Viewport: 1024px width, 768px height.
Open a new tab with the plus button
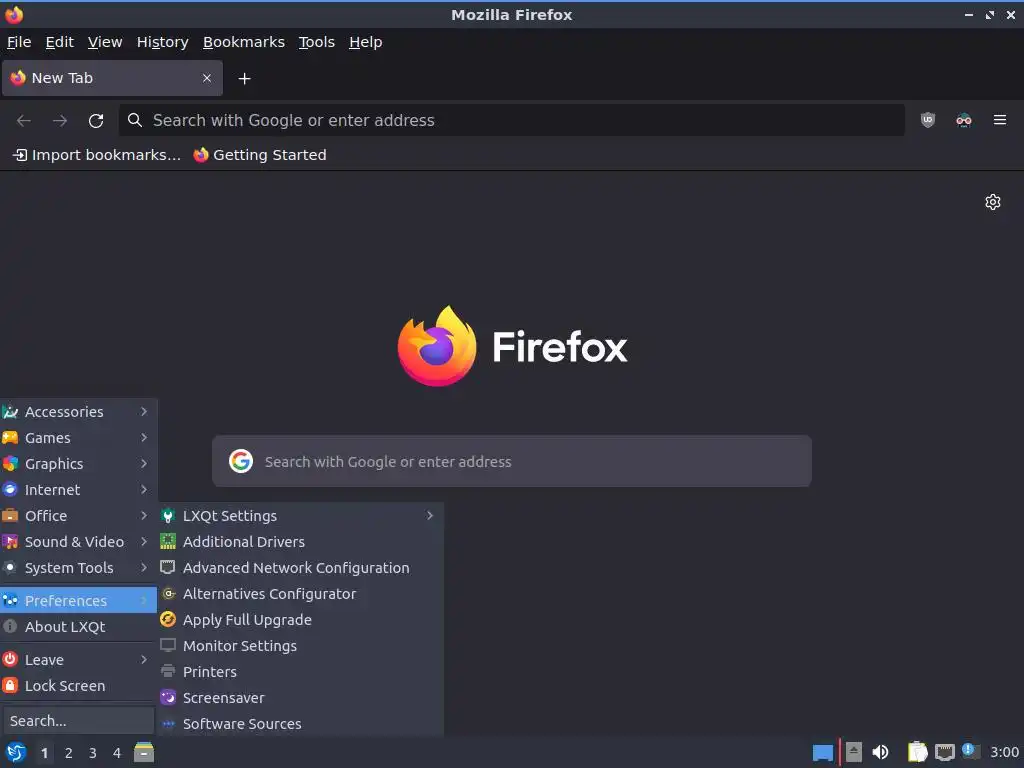(x=244, y=78)
